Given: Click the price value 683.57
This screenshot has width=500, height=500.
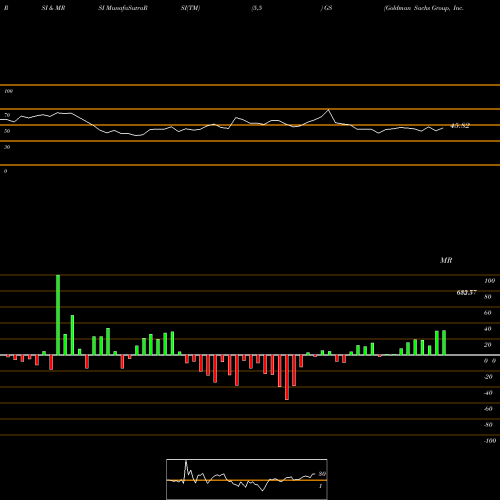Looking at the screenshot, I should [x=466, y=292].
